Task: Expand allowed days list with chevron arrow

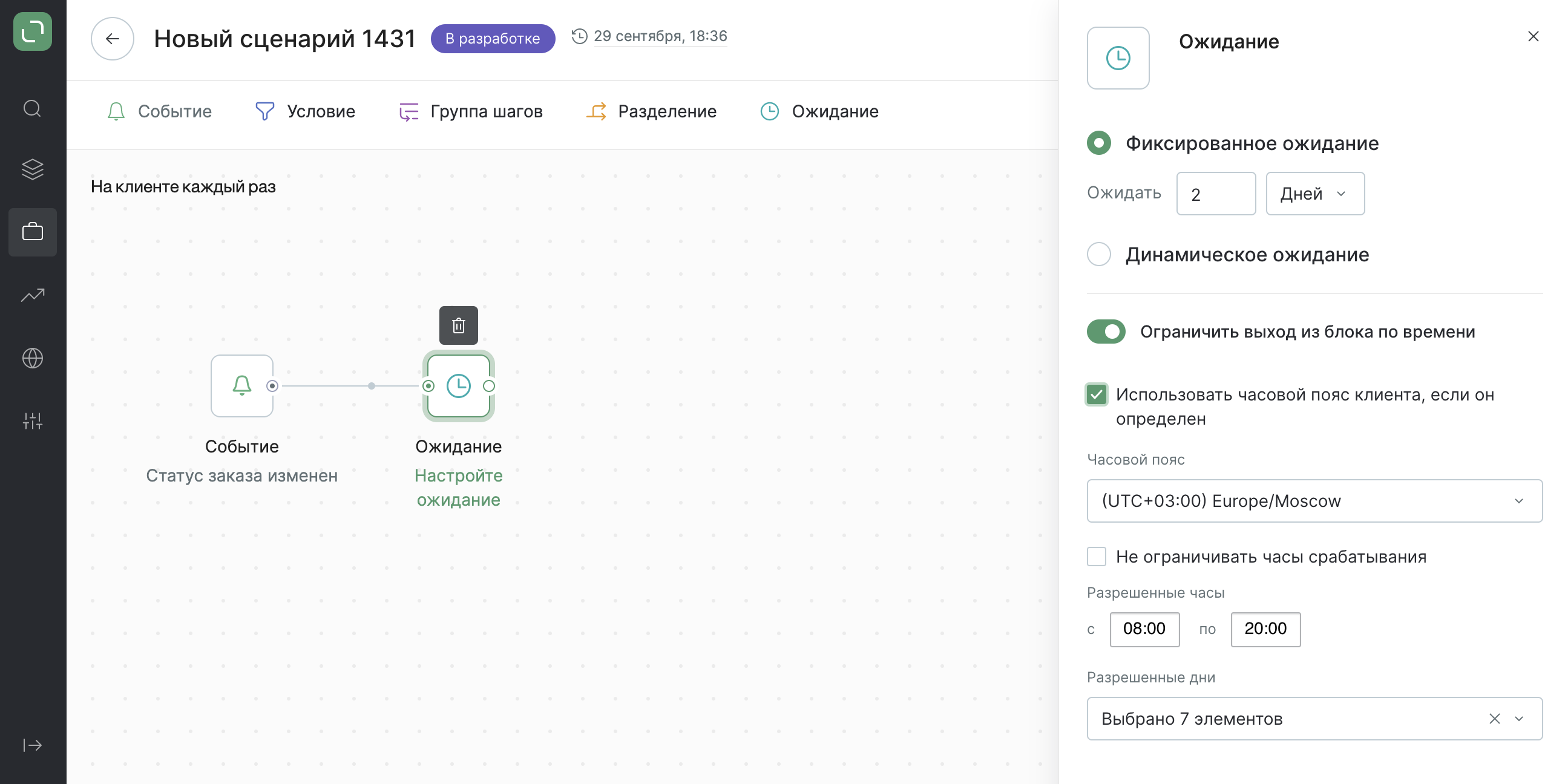Action: (1519, 719)
